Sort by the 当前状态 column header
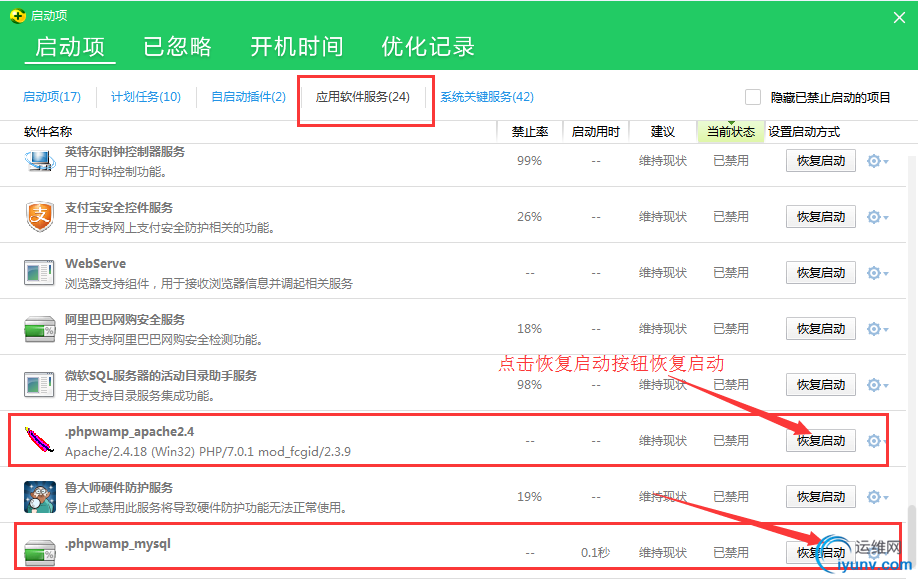This screenshot has width=918, height=581. click(x=731, y=132)
